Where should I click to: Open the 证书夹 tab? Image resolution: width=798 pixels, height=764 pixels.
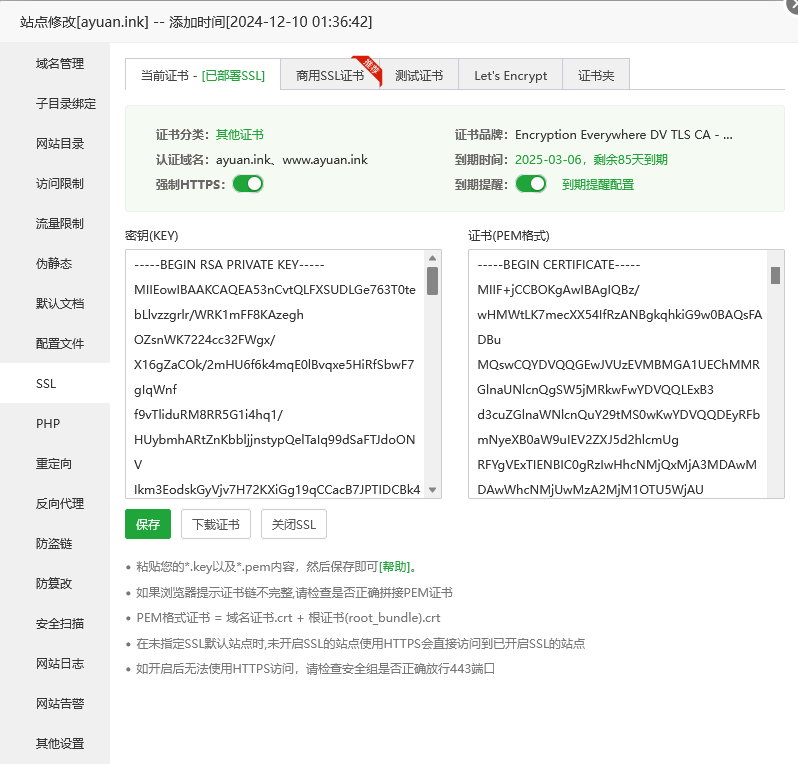coord(596,75)
